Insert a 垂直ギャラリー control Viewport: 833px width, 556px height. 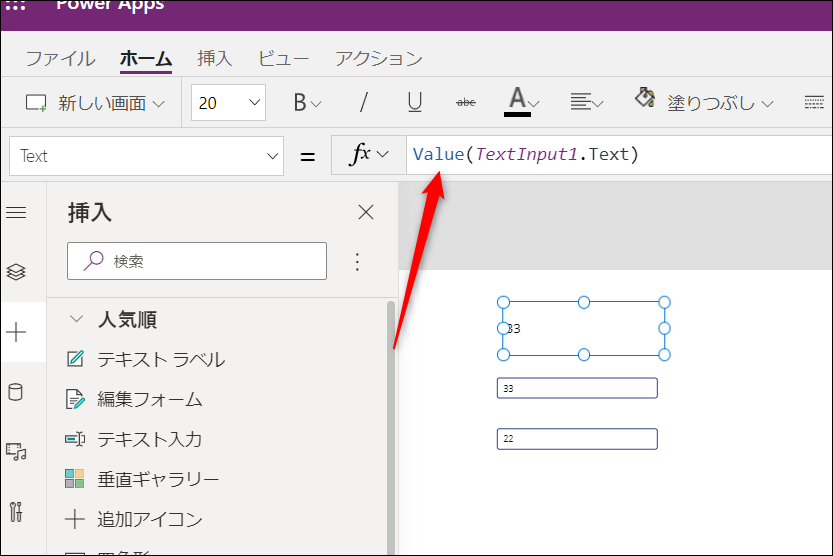(142, 479)
